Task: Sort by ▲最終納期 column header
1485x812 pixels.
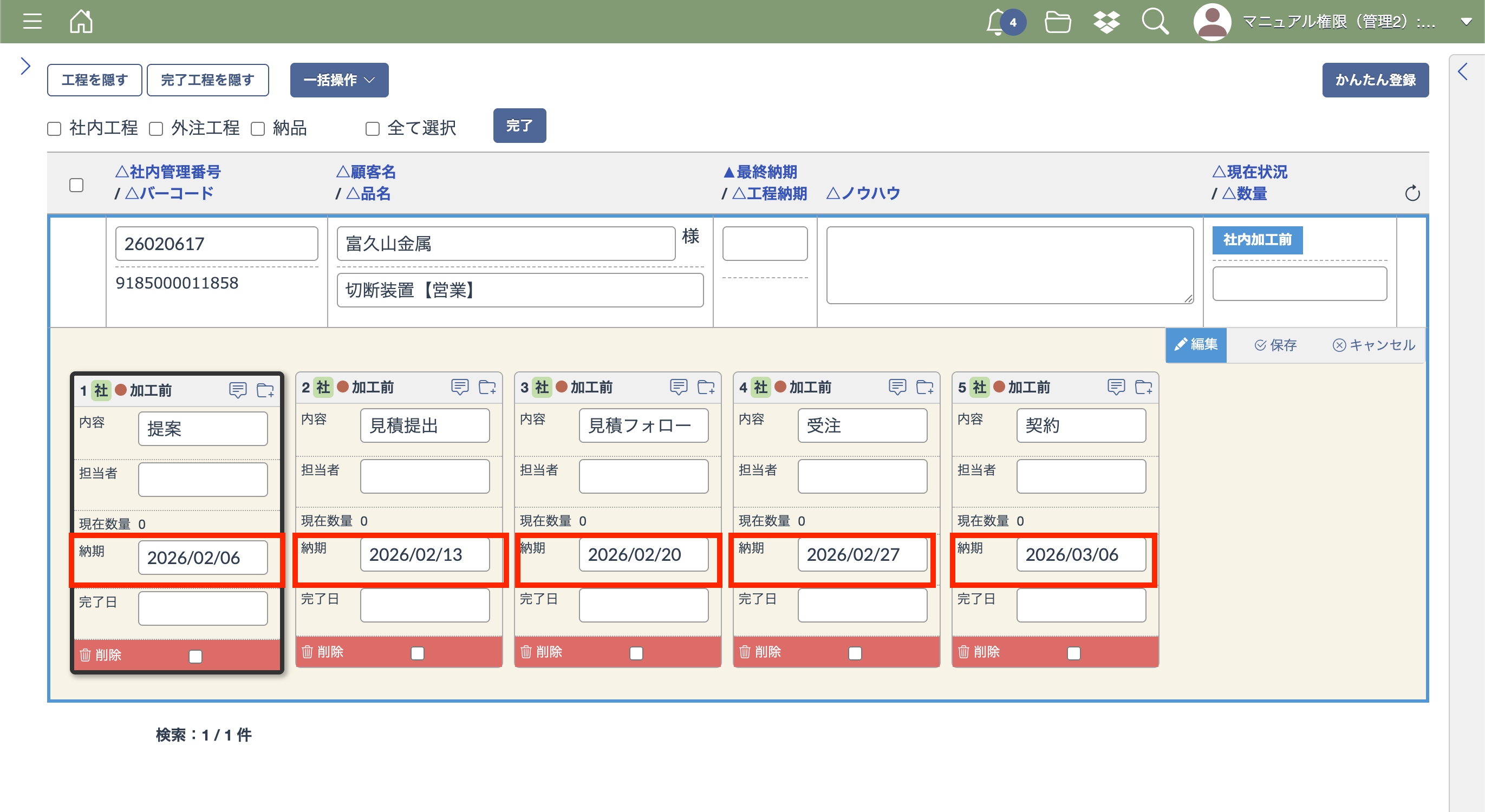Action: tap(760, 171)
